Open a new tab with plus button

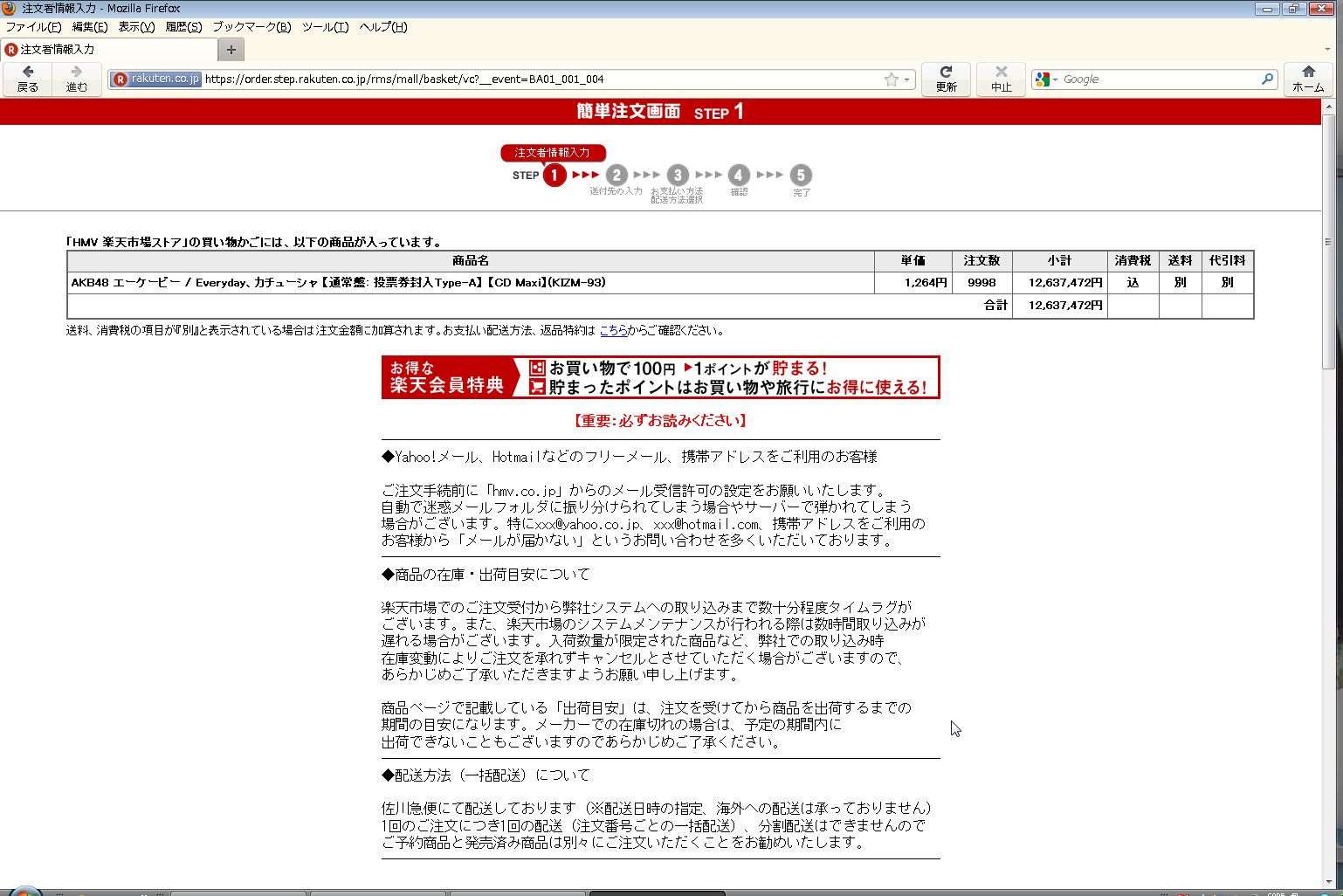[231, 50]
